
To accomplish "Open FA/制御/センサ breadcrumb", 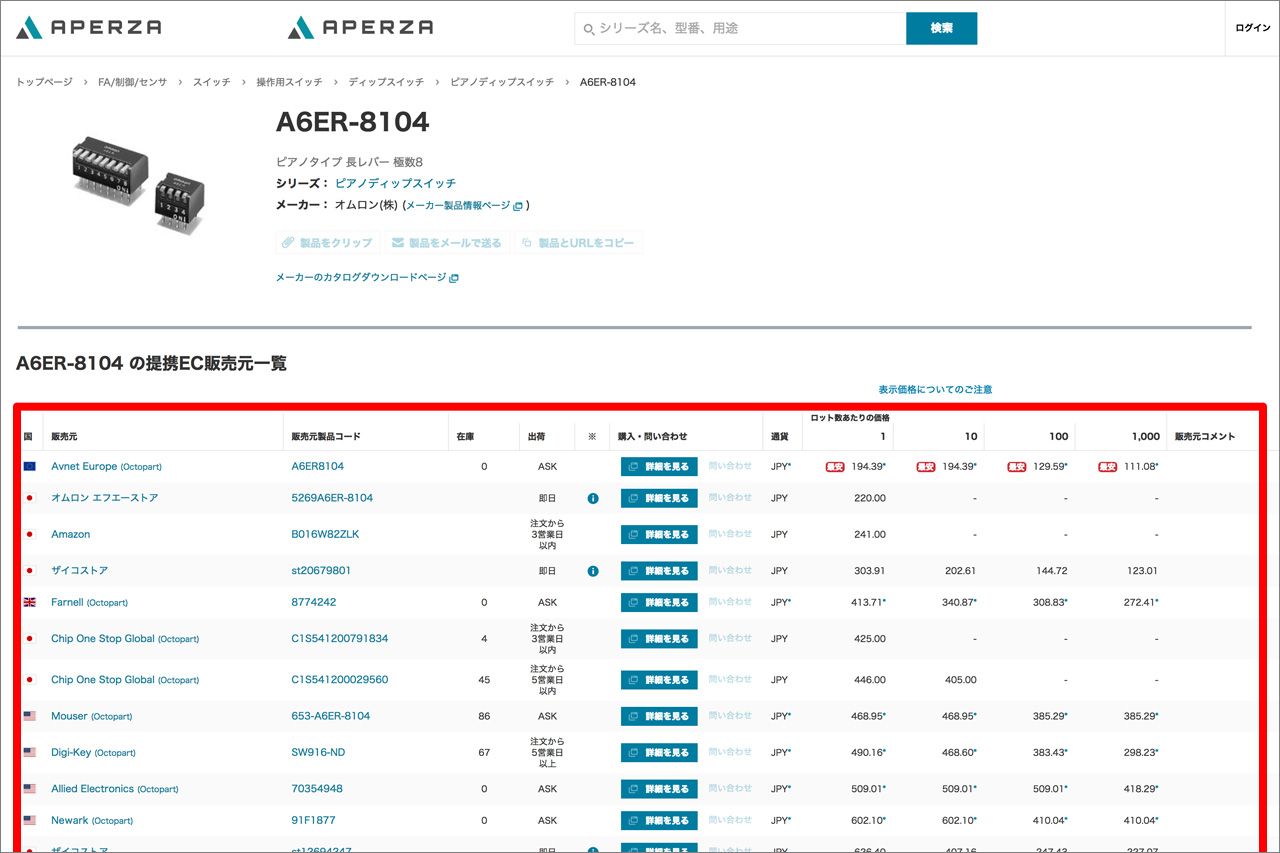I will 132,82.
